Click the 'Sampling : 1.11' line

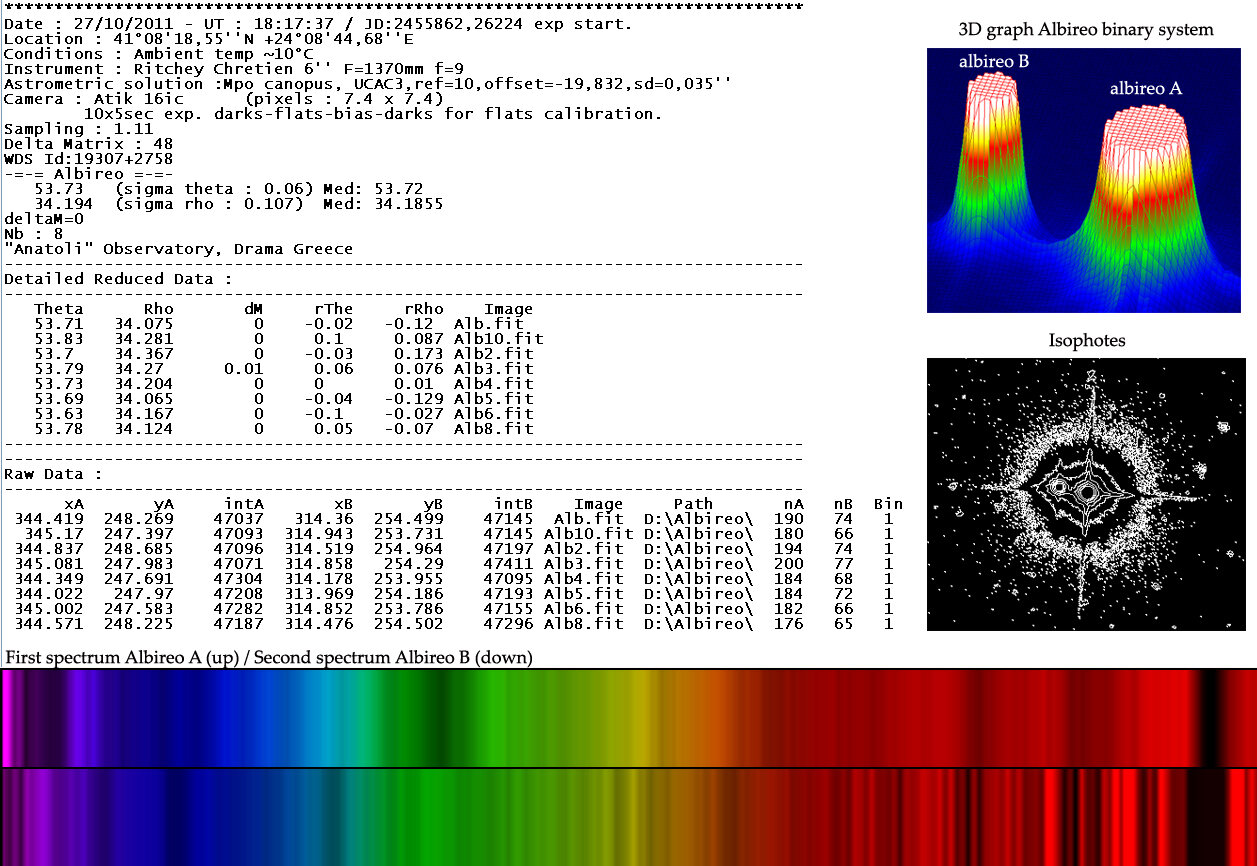79,129
